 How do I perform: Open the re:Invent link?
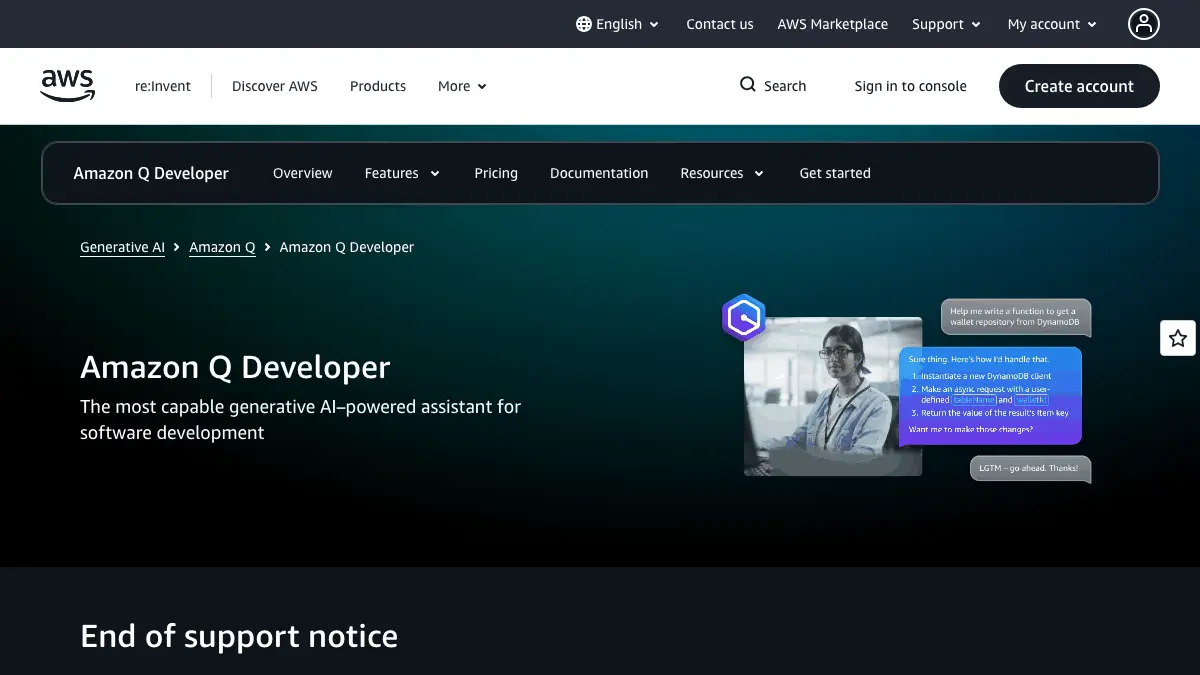[163, 86]
